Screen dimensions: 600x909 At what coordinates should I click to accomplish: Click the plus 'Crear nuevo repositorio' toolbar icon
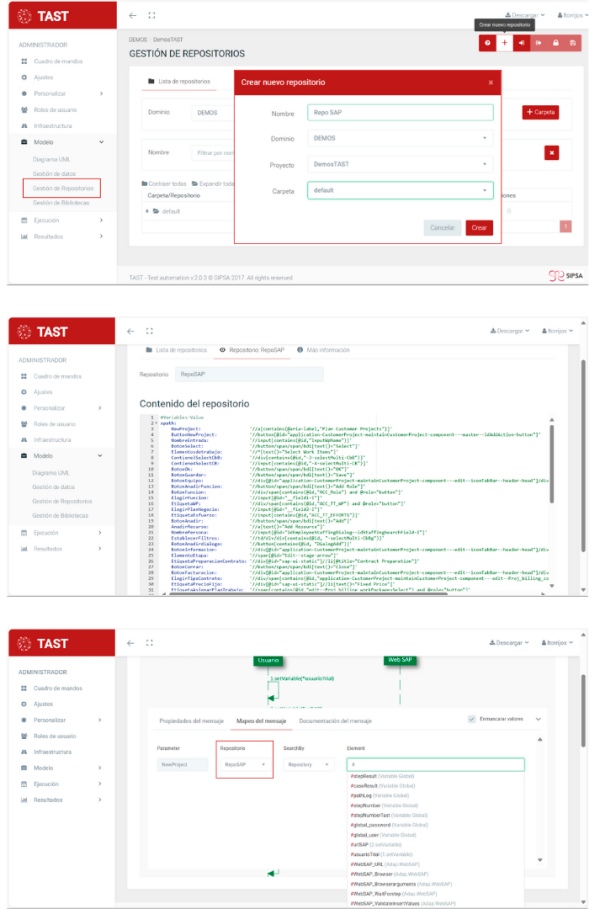click(504, 43)
